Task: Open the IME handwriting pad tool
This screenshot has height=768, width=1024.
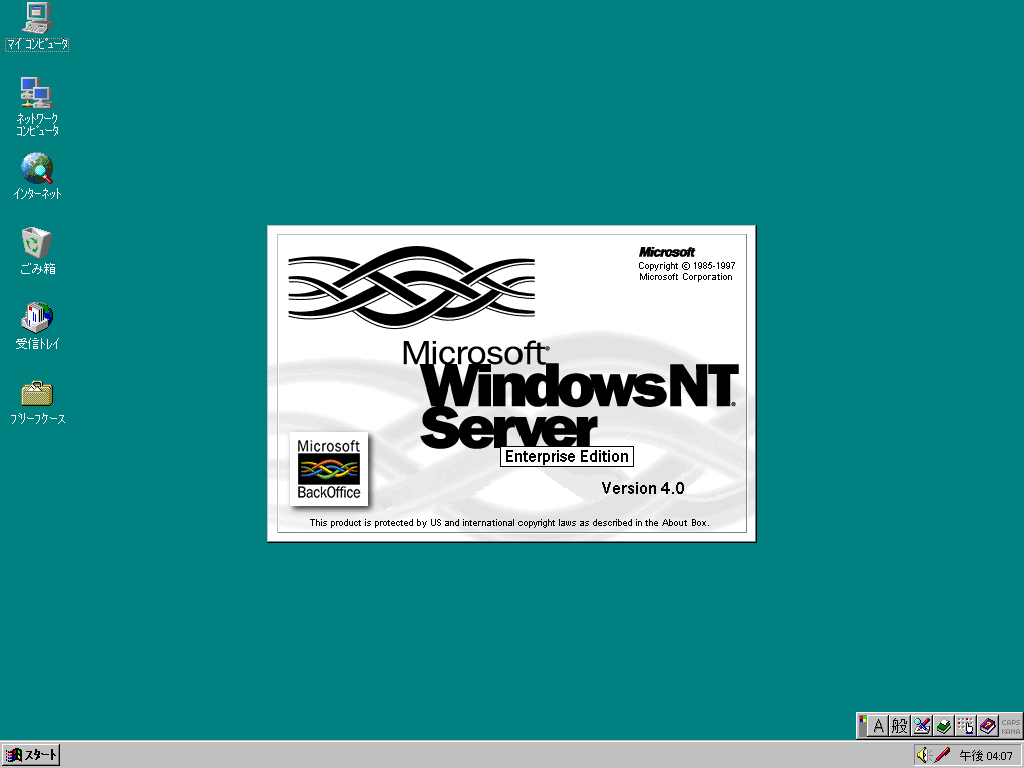Action: coord(921,726)
